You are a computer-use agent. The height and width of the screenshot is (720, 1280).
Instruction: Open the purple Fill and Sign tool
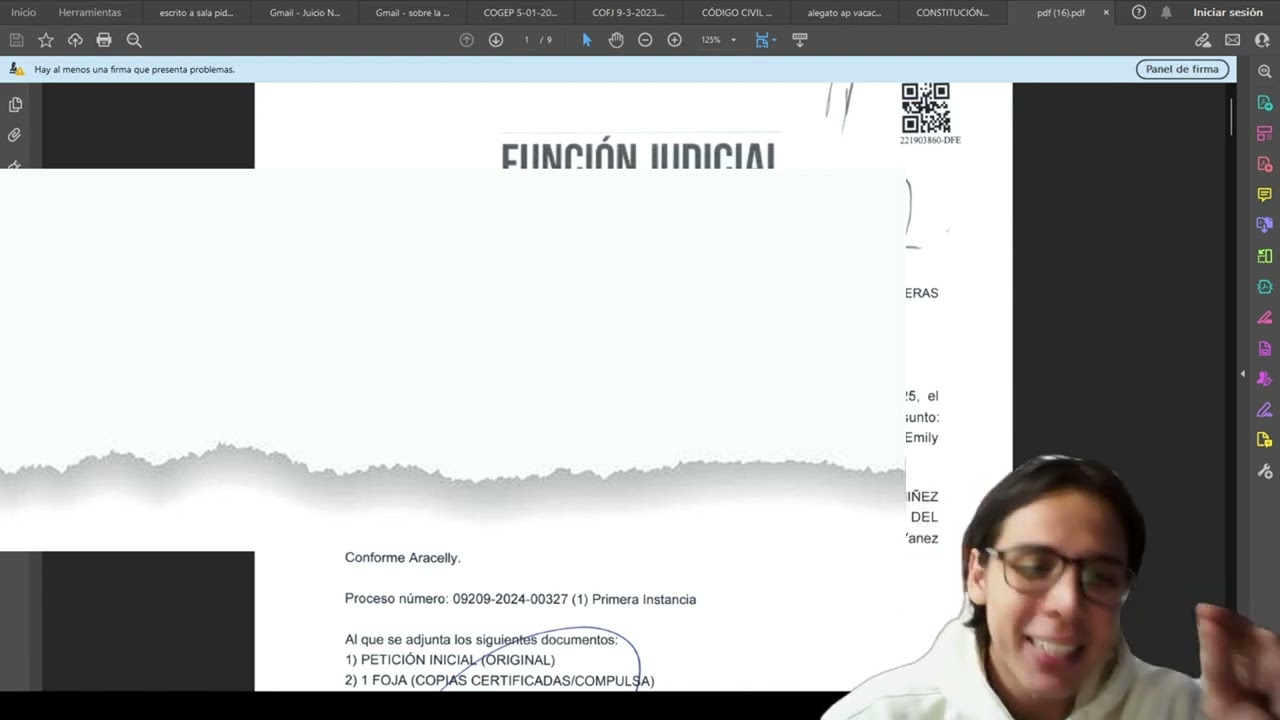(x=1265, y=410)
